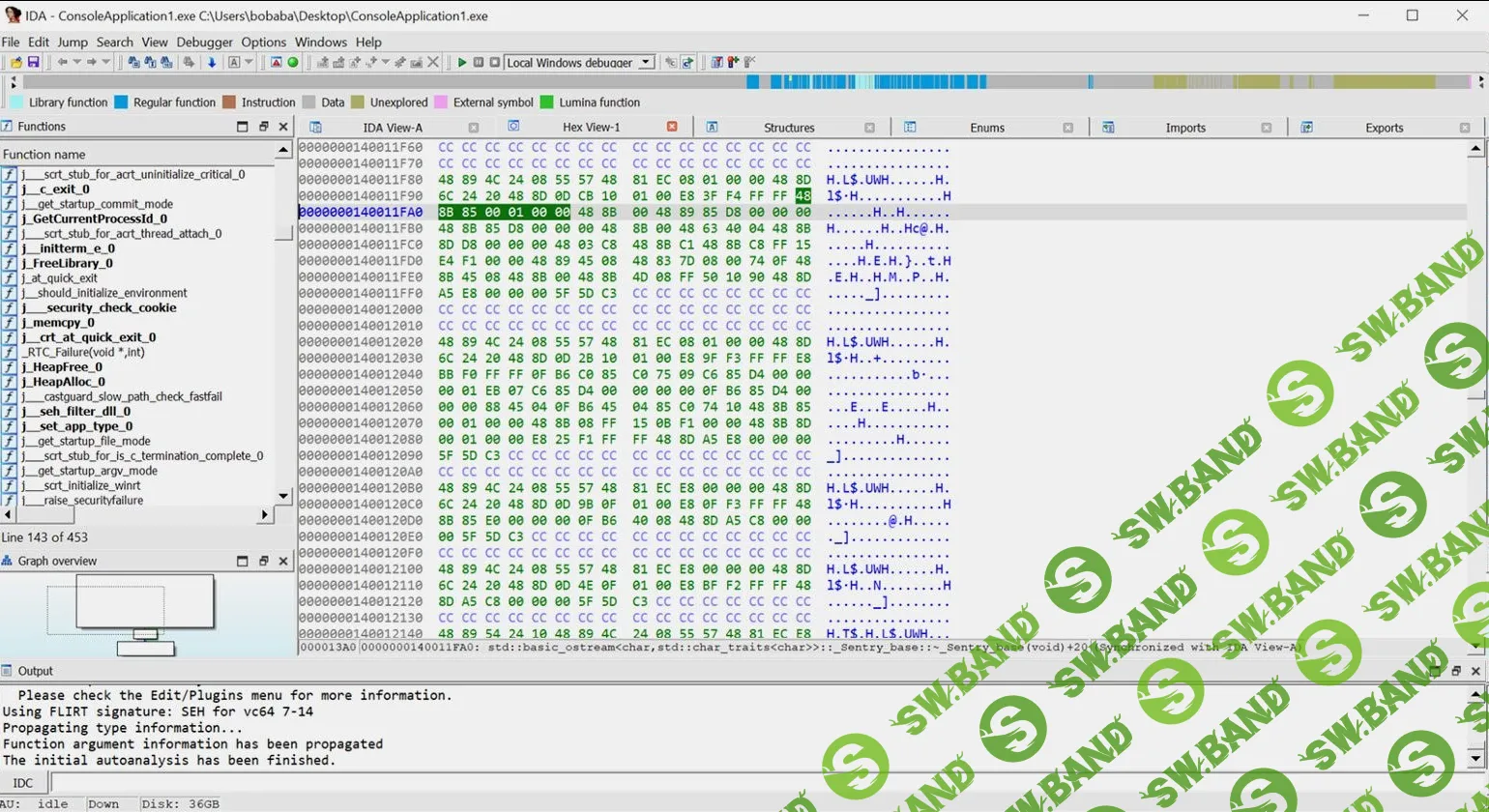Click the green circle toolbar icon

pos(292,62)
